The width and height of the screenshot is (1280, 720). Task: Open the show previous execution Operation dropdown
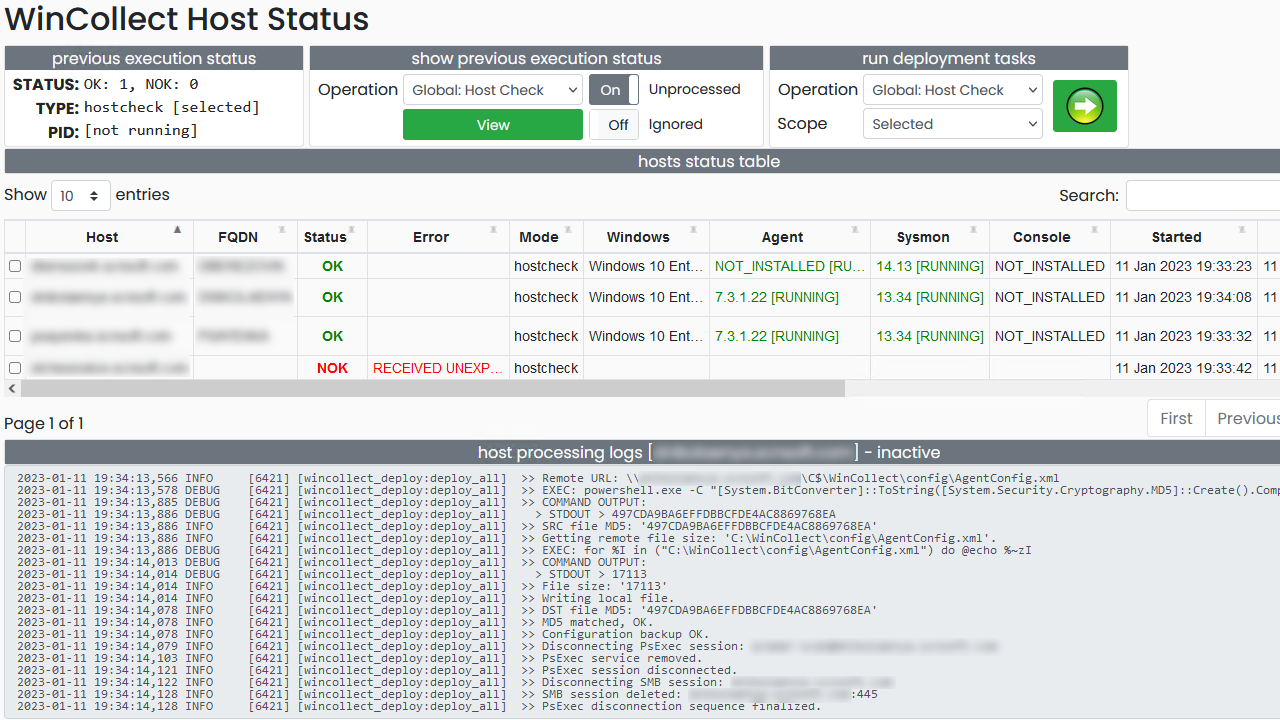(493, 90)
